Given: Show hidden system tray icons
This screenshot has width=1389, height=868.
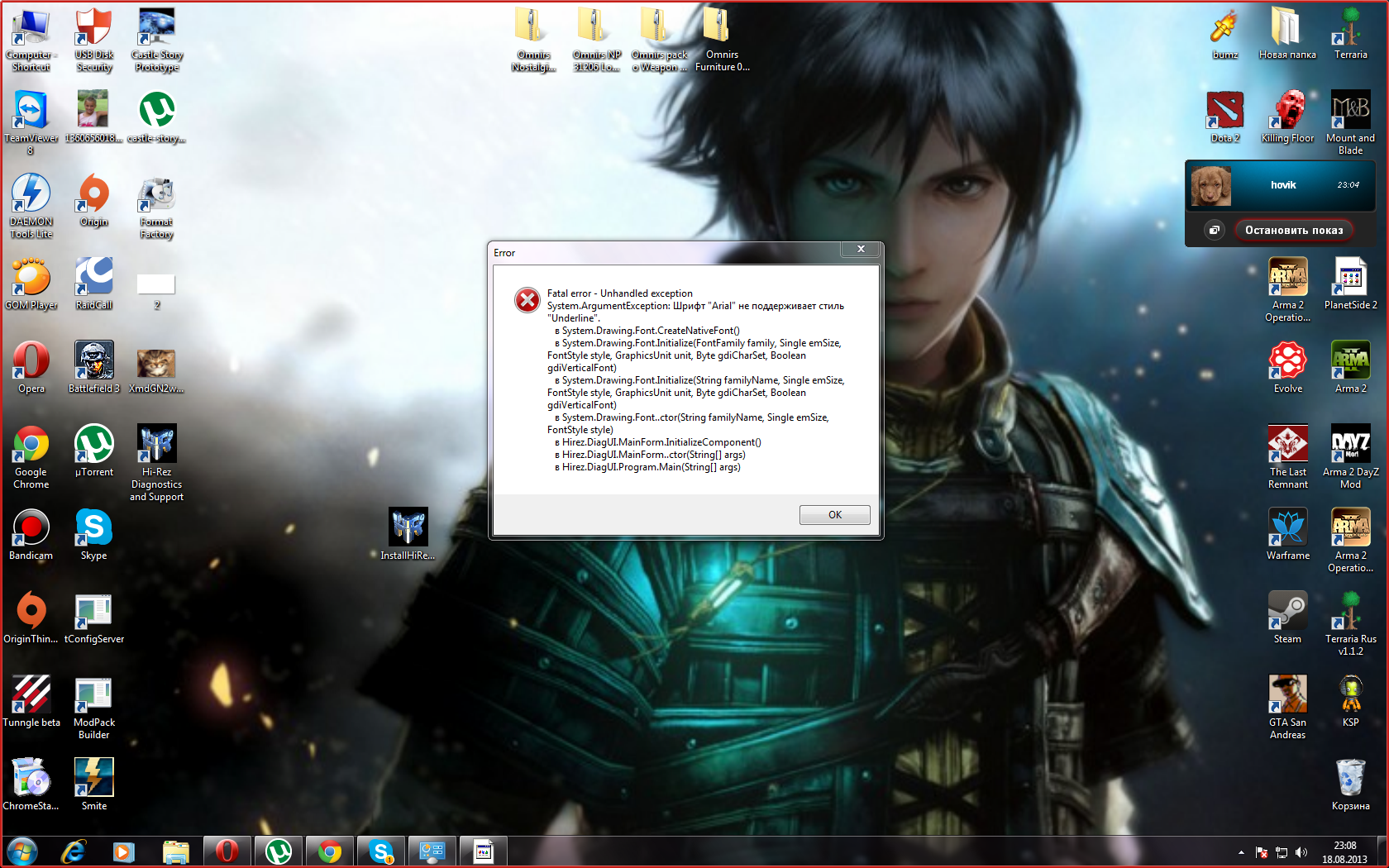Looking at the screenshot, I should [1241, 852].
